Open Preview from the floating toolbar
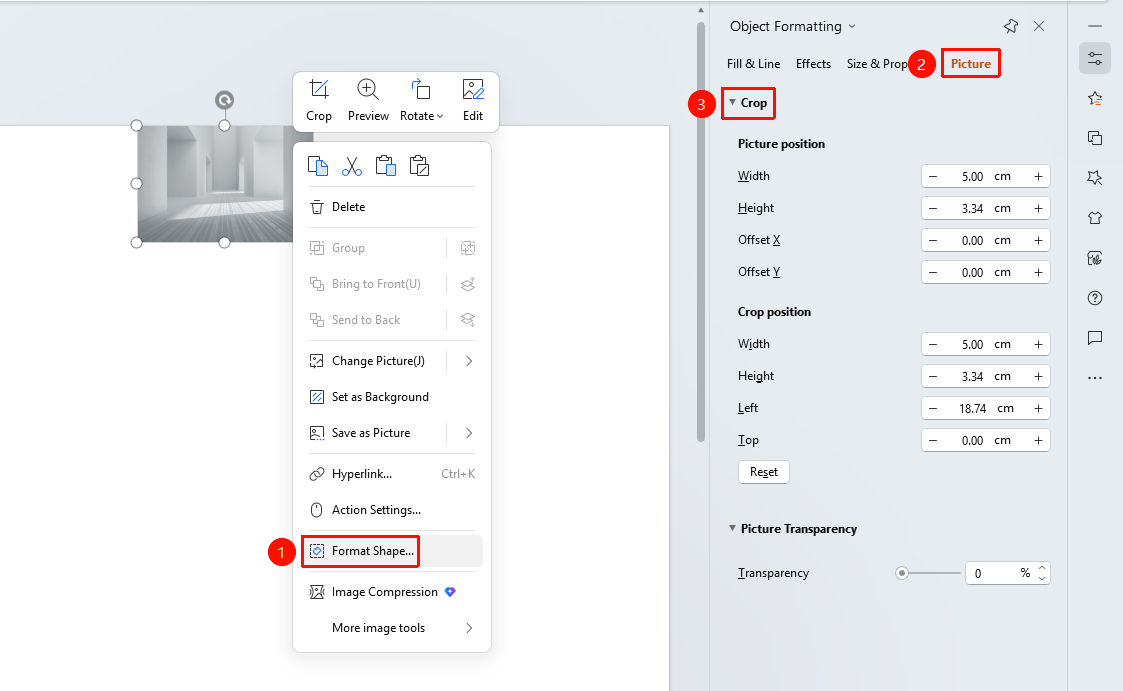The height and width of the screenshot is (691, 1123). 368,100
